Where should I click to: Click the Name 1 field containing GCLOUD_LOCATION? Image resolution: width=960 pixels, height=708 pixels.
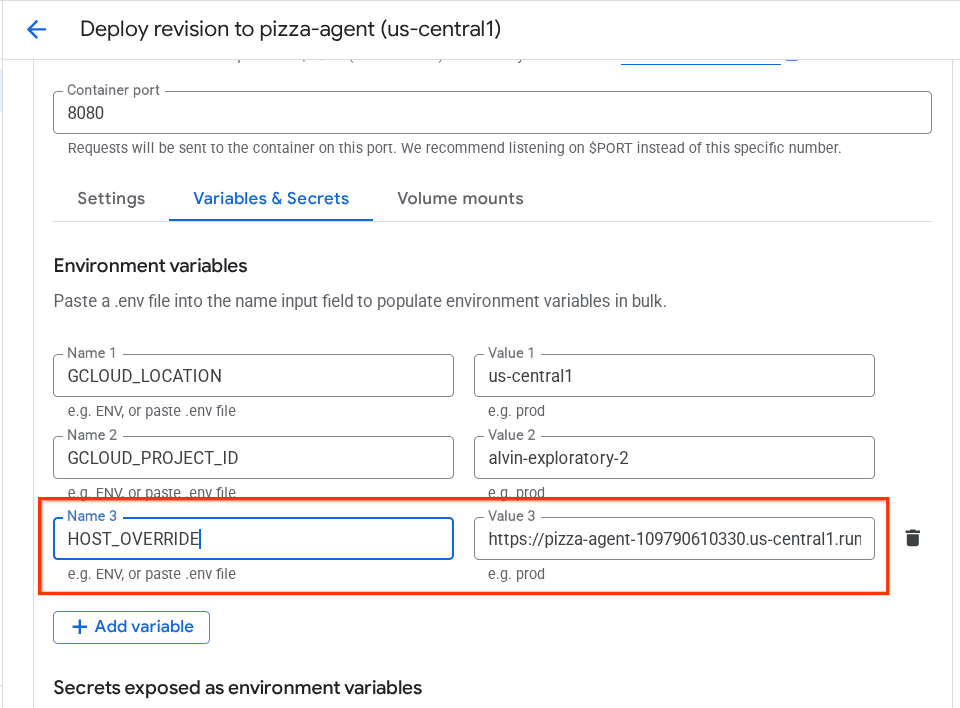tap(253, 376)
